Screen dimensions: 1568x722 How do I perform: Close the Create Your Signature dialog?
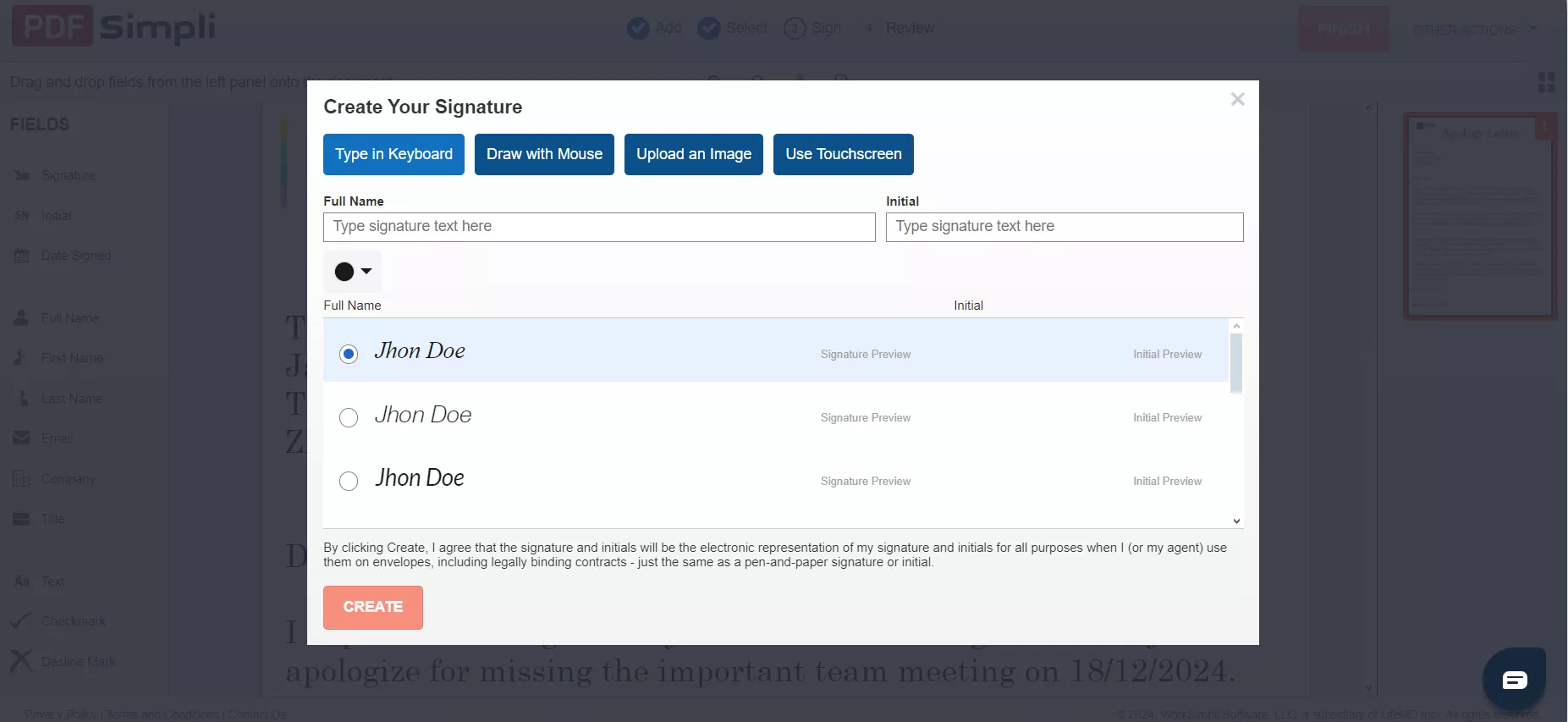1237,99
